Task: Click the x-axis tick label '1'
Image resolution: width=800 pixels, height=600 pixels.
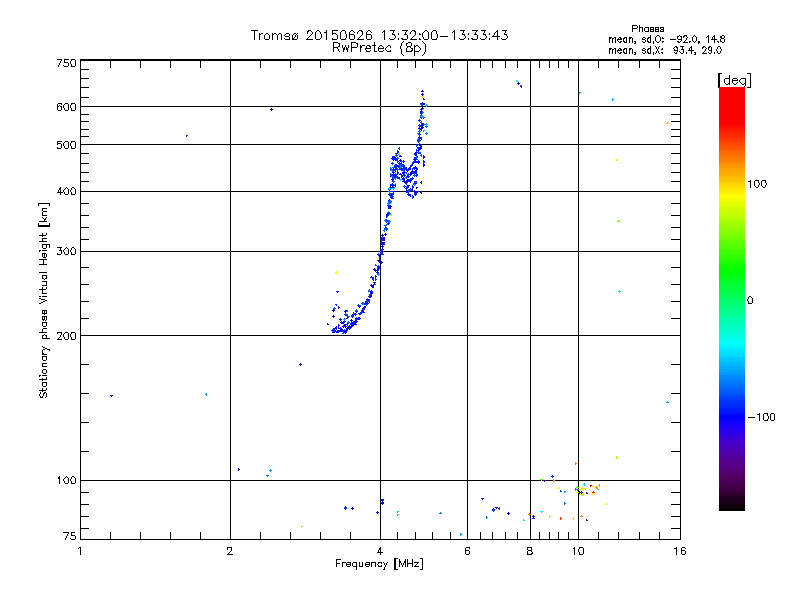Action: 80,551
